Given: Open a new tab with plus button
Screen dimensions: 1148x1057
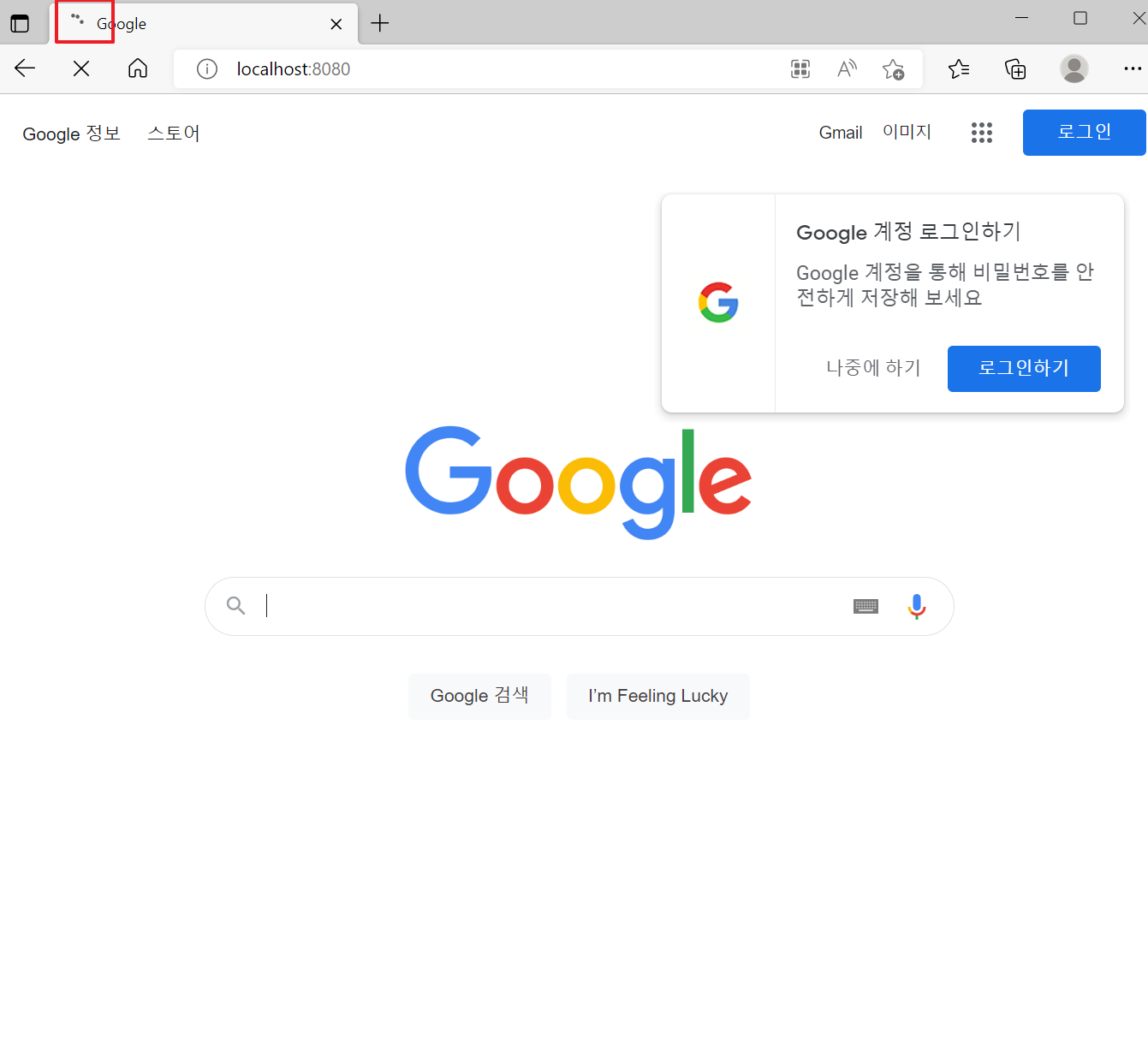Looking at the screenshot, I should 380,23.
